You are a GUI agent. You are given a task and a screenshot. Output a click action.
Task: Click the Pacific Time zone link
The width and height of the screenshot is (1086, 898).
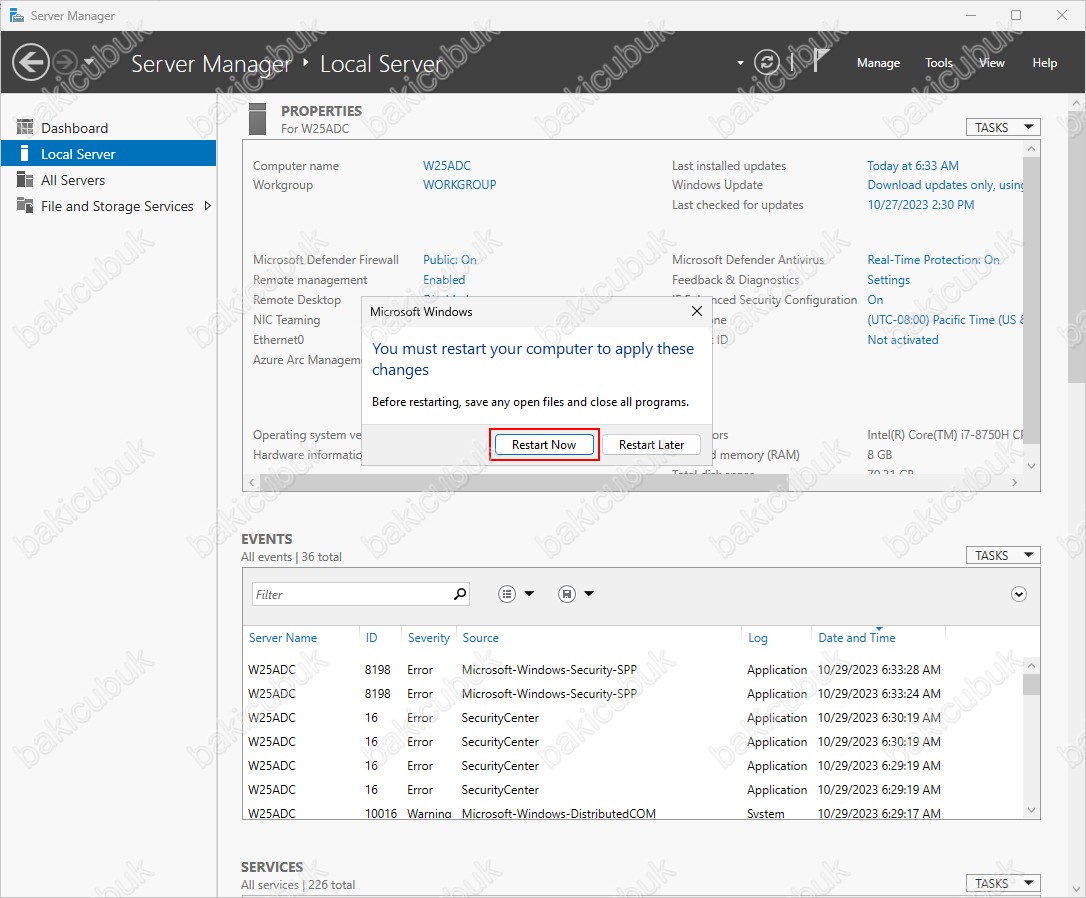945,320
